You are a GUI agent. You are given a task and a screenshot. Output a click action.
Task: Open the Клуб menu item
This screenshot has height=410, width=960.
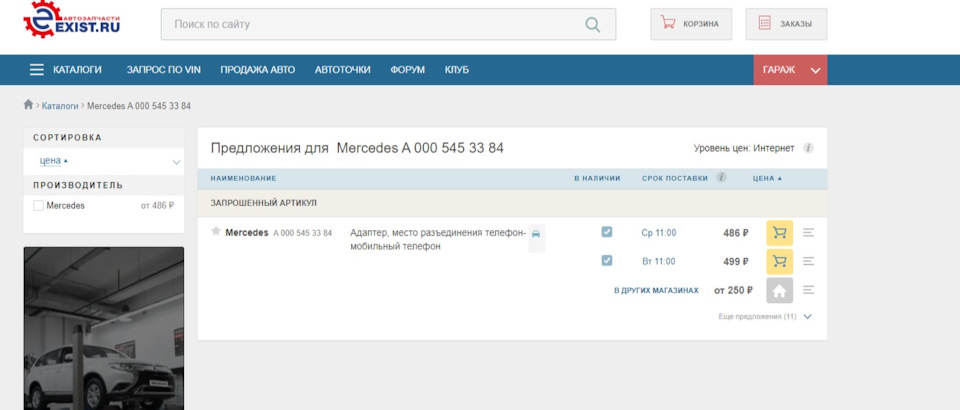tap(457, 70)
